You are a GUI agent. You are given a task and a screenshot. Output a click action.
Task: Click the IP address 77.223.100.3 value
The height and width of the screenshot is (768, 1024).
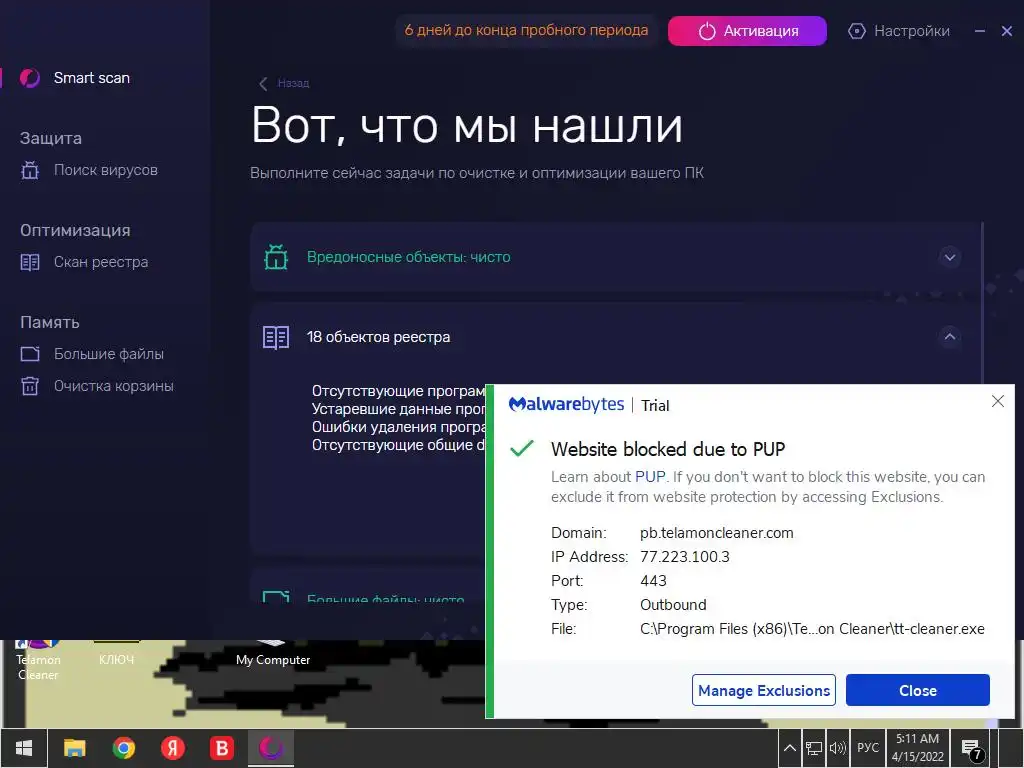click(x=684, y=557)
